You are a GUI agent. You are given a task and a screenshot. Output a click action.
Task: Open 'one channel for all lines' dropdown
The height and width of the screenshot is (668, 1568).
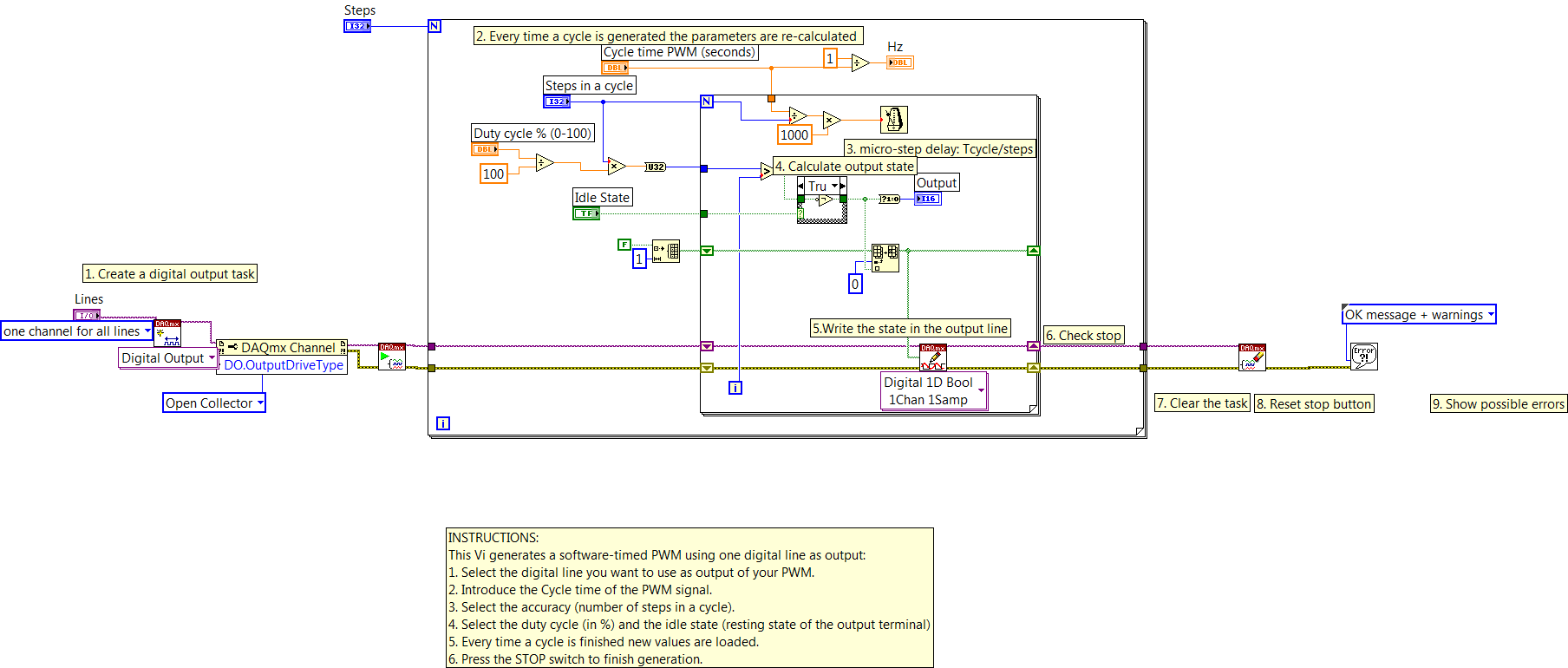coord(147,331)
